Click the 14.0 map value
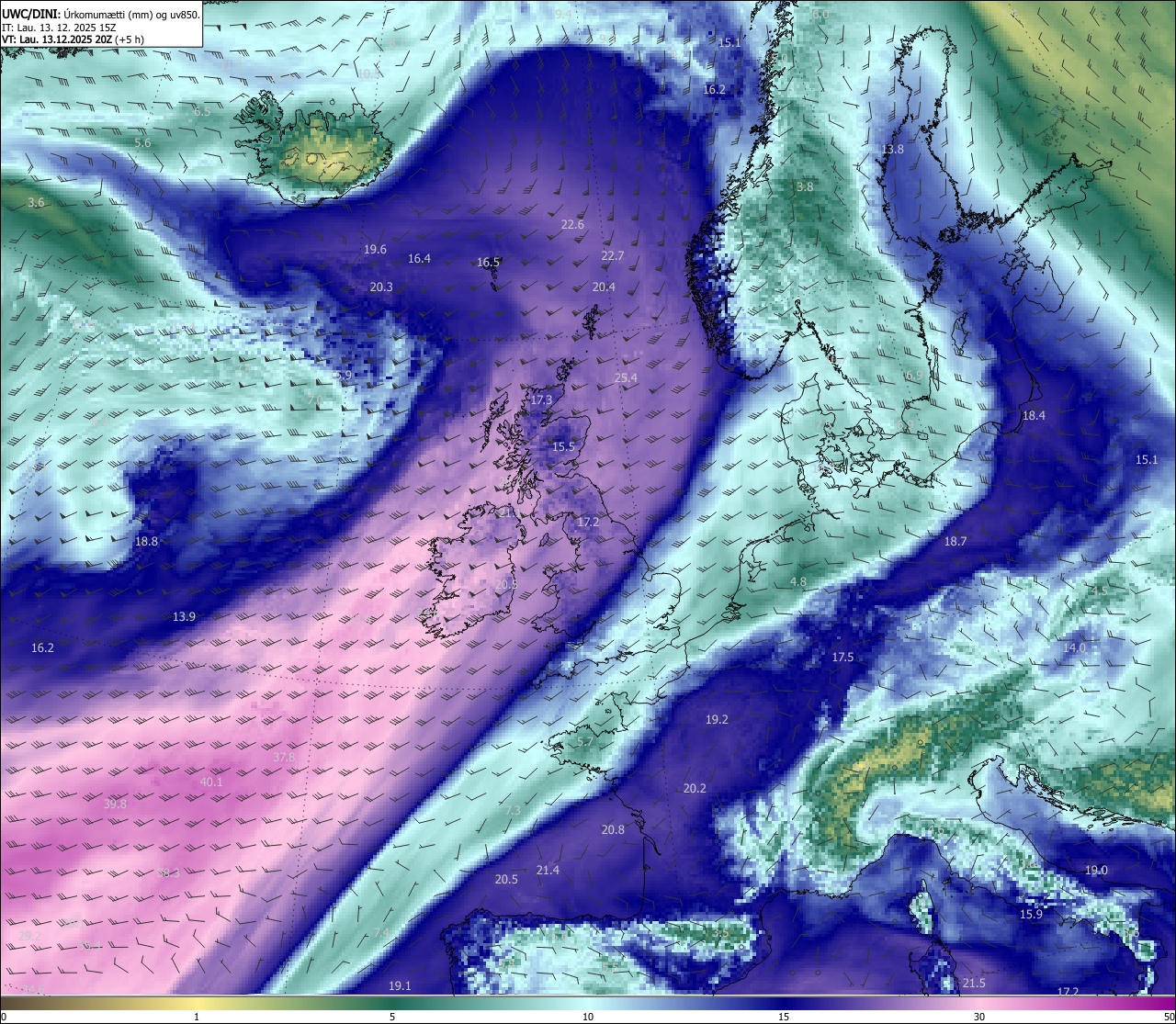Viewport: 1176px width, 1024px height. (1074, 648)
